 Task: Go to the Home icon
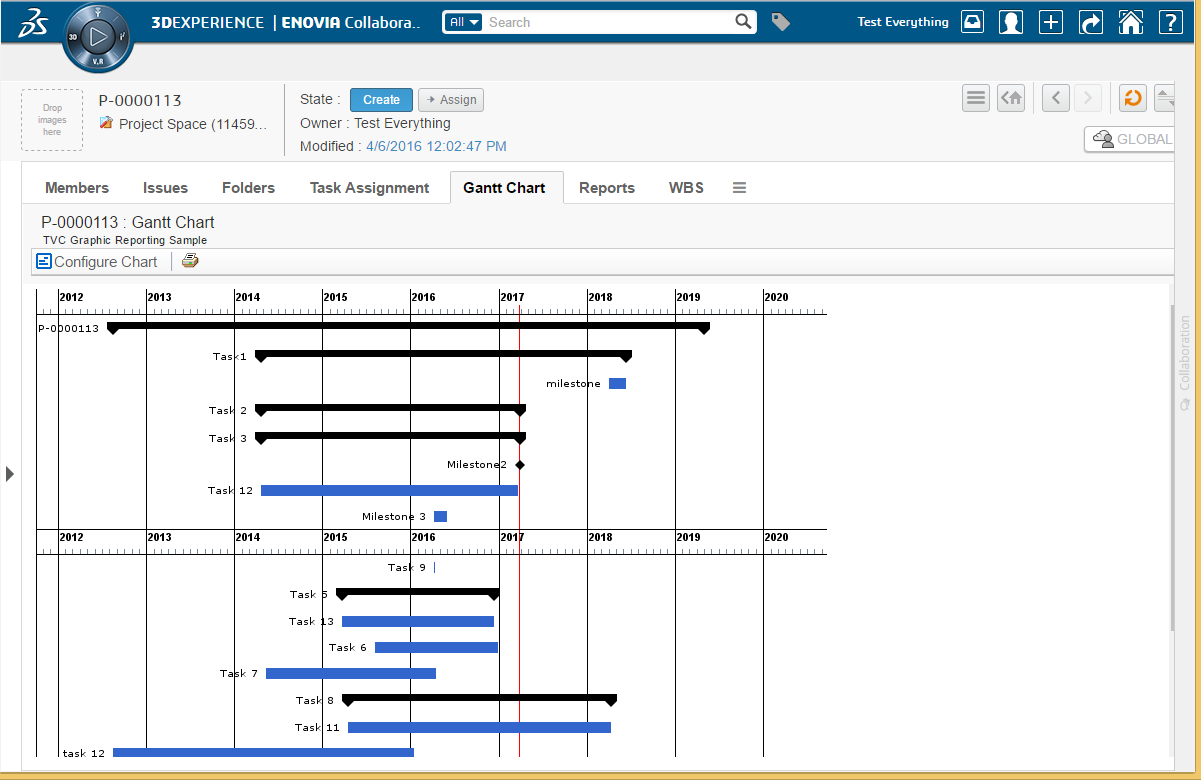[1130, 22]
